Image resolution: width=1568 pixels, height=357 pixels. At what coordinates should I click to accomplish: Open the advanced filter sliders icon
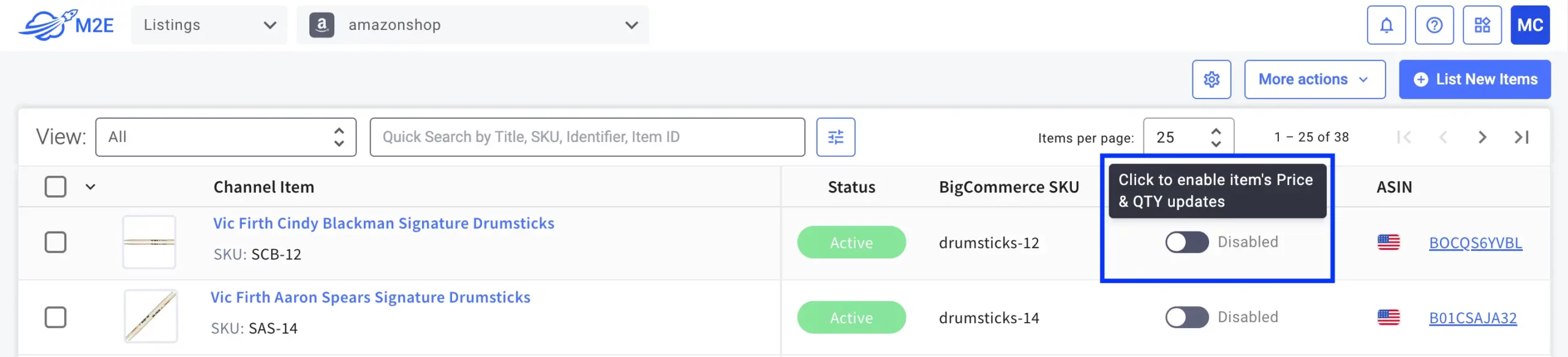(x=835, y=137)
